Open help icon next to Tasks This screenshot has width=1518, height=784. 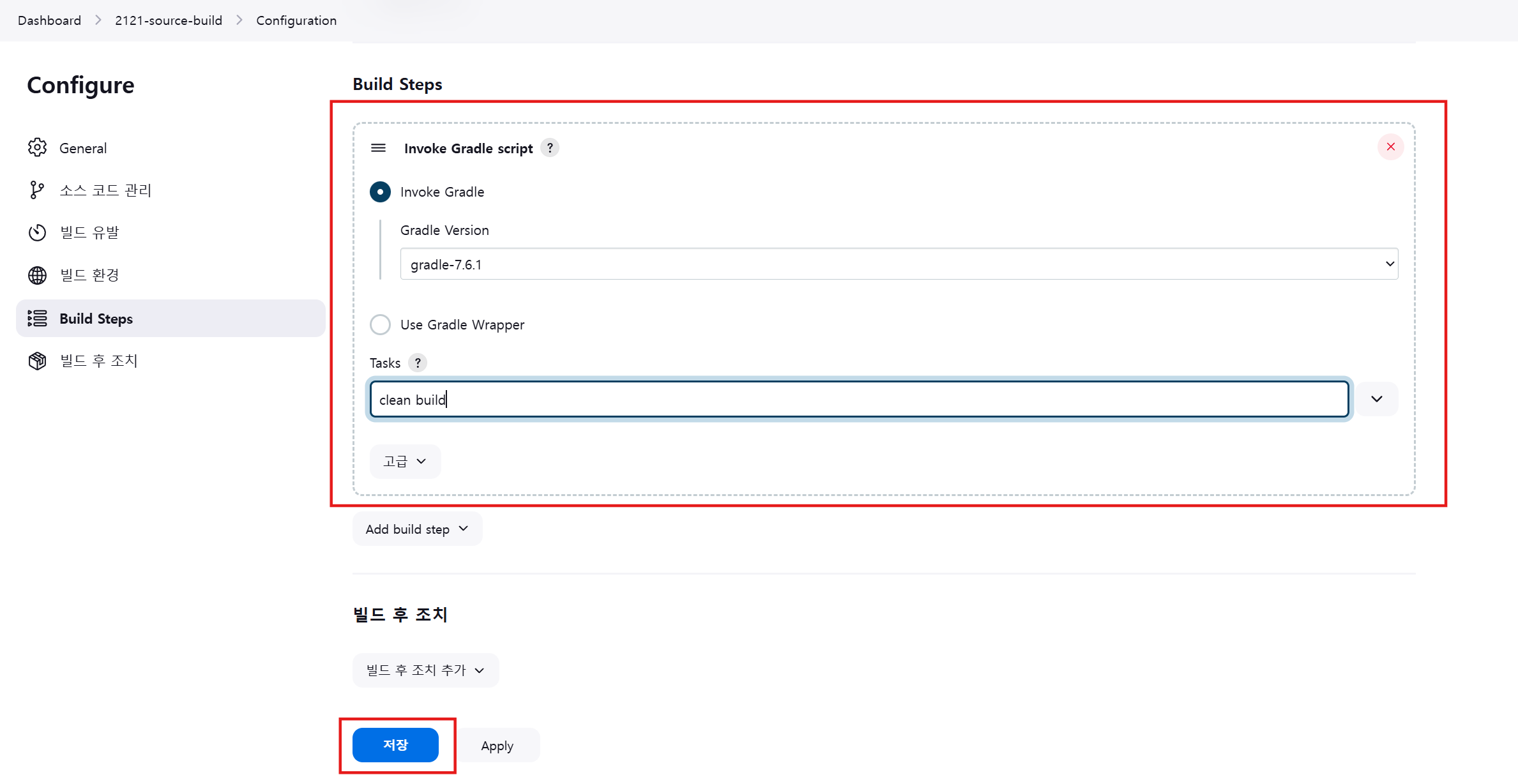(418, 363)
